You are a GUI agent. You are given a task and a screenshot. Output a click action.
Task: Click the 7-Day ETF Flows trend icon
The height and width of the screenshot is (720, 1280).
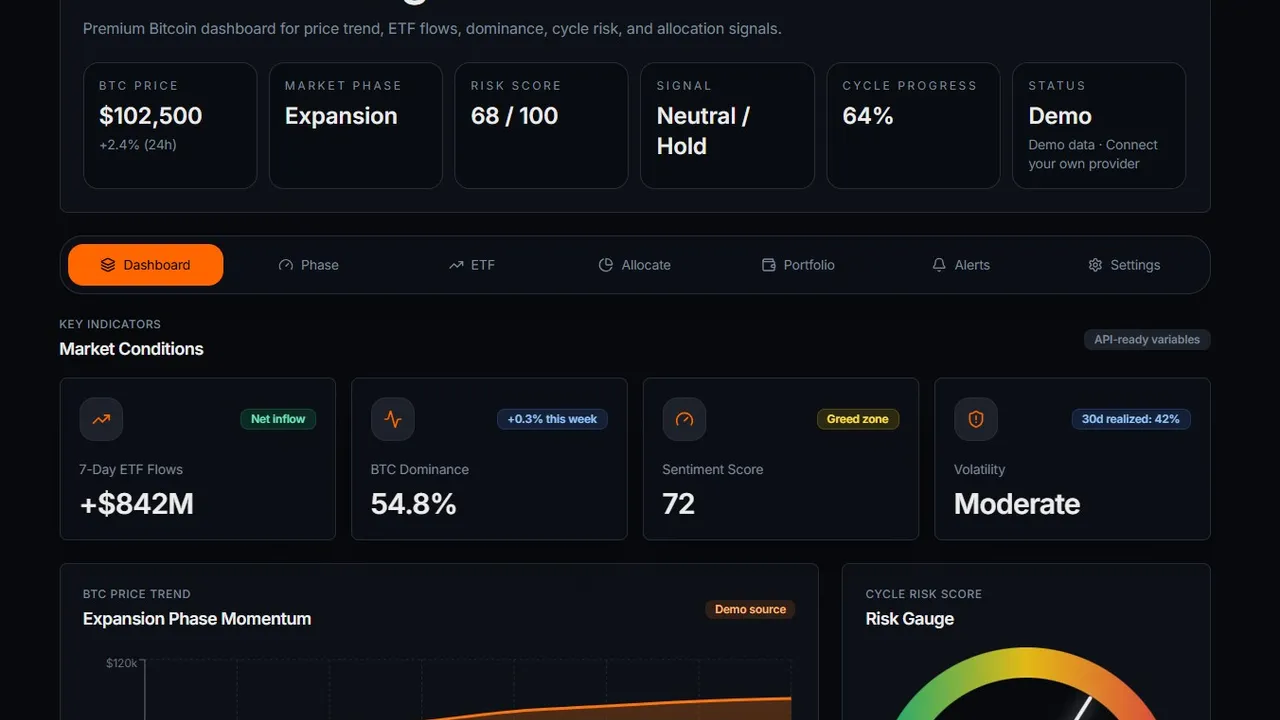[x=101, y=420]
